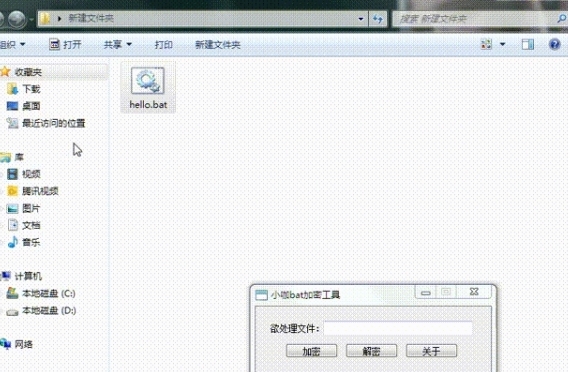
Task: Open the view options dropdown arrow
Action: click(502, 45)
